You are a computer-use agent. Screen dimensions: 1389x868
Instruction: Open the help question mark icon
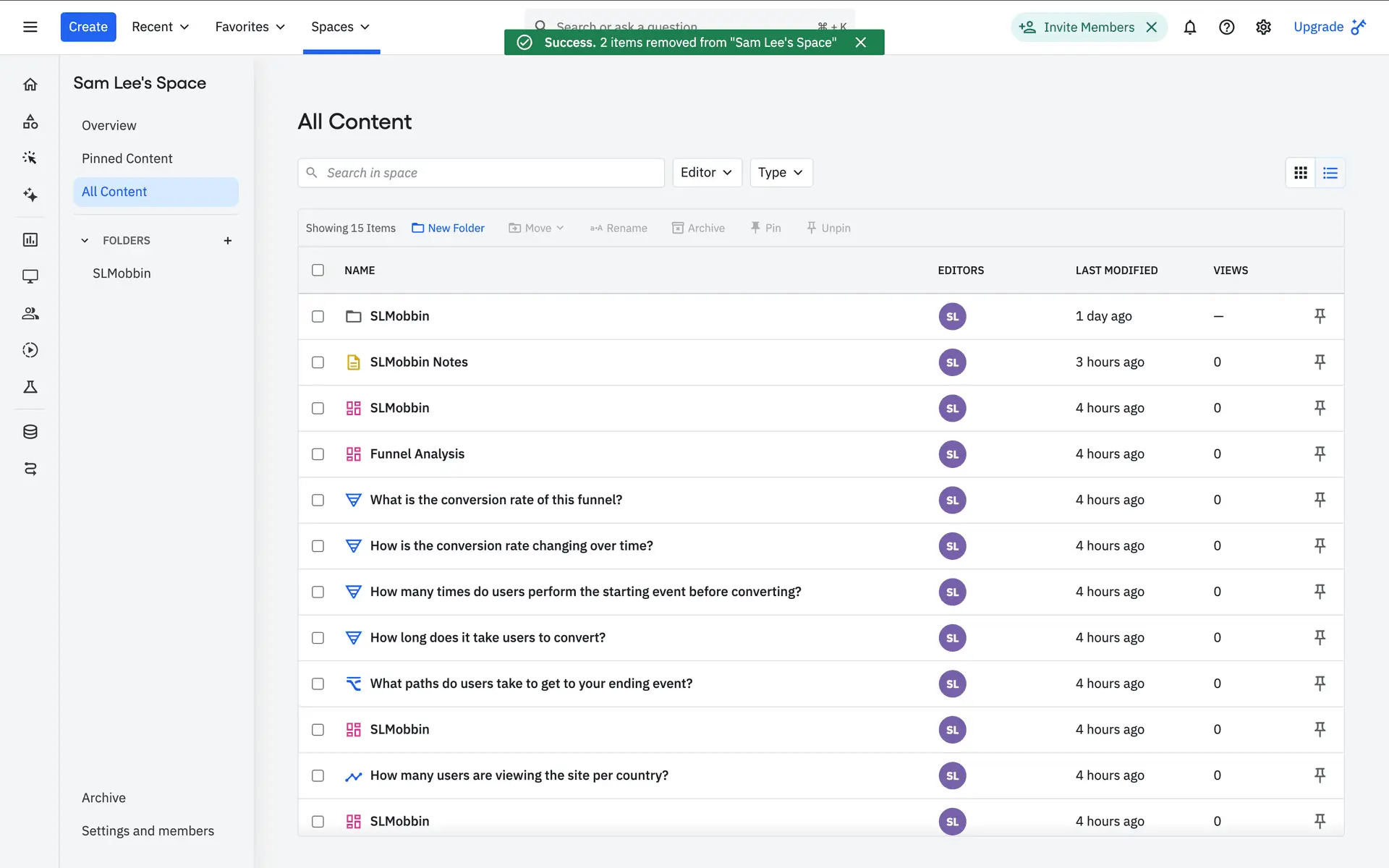pos(1226,27)
